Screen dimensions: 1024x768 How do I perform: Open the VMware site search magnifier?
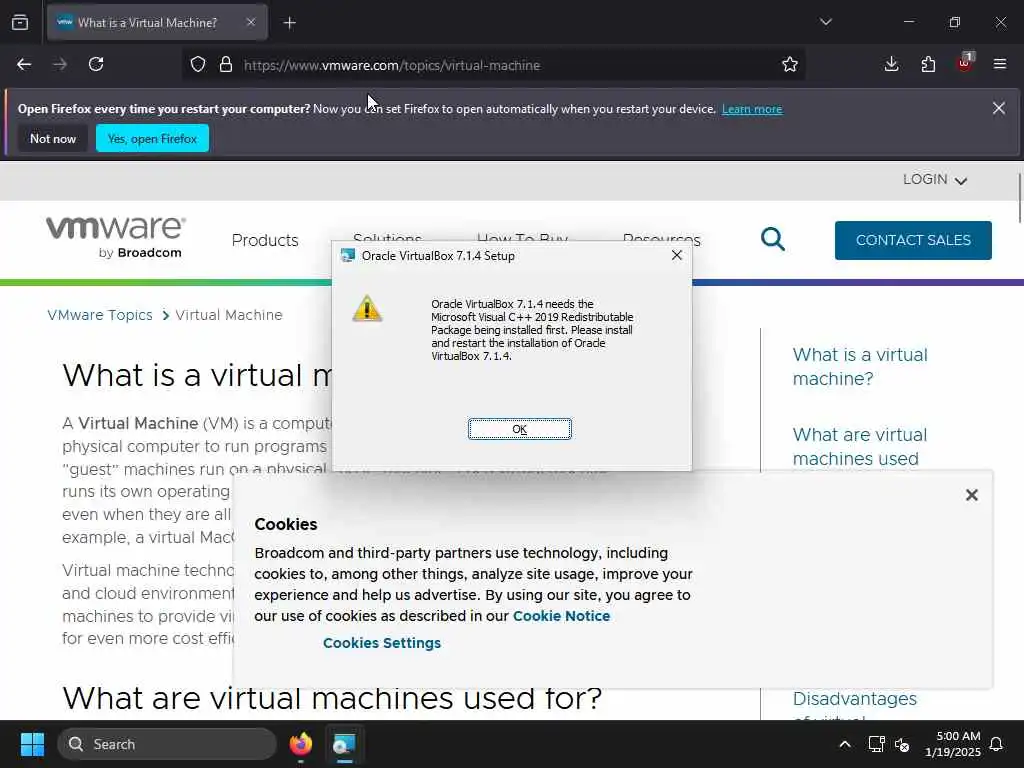point(773,239)
